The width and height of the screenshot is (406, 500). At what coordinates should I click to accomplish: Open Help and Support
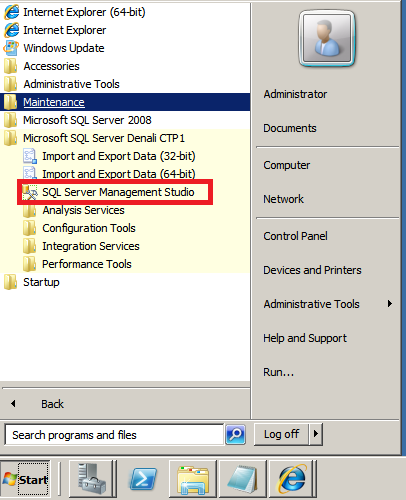click(x=305, y=338)
